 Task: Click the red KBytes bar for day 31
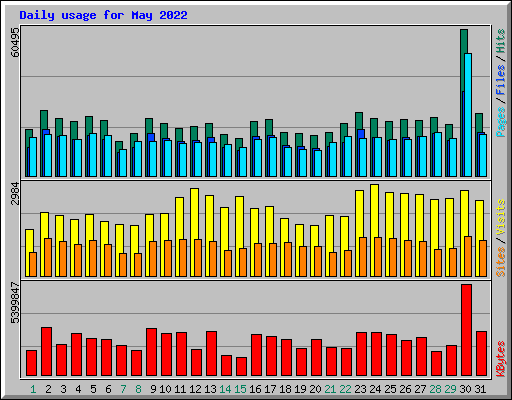coord(481,354)
